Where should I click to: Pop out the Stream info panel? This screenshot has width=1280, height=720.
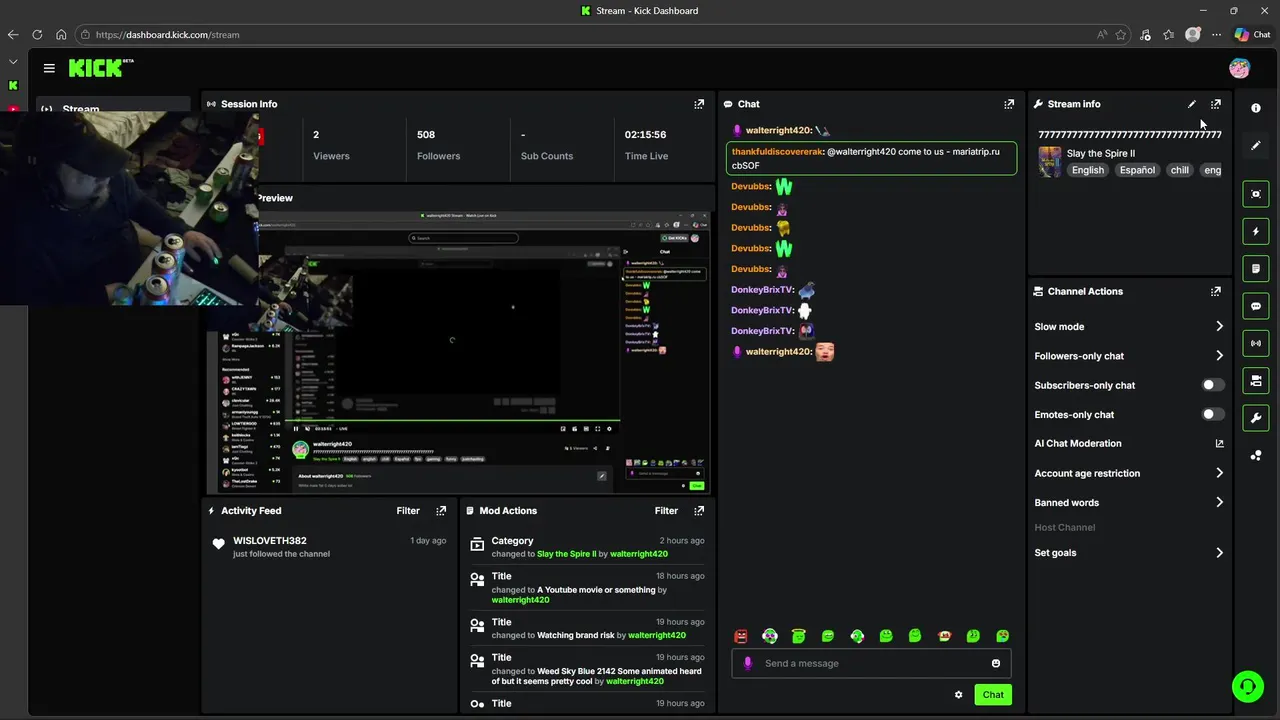coord(1216,104)
